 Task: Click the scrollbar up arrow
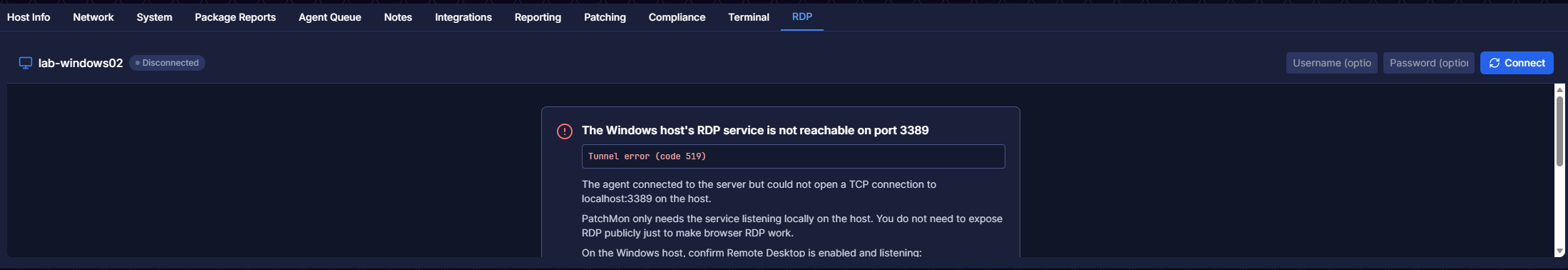click(x=1559, y=89)
